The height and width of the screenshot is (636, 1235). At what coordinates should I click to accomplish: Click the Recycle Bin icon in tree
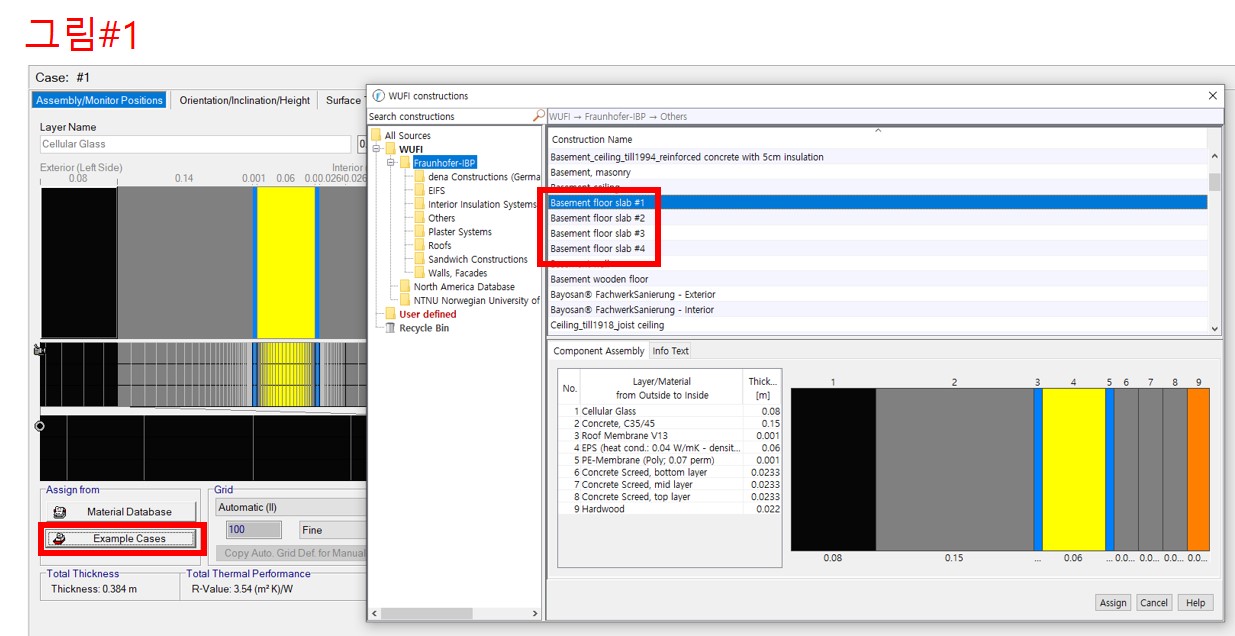tap(390, 328)
